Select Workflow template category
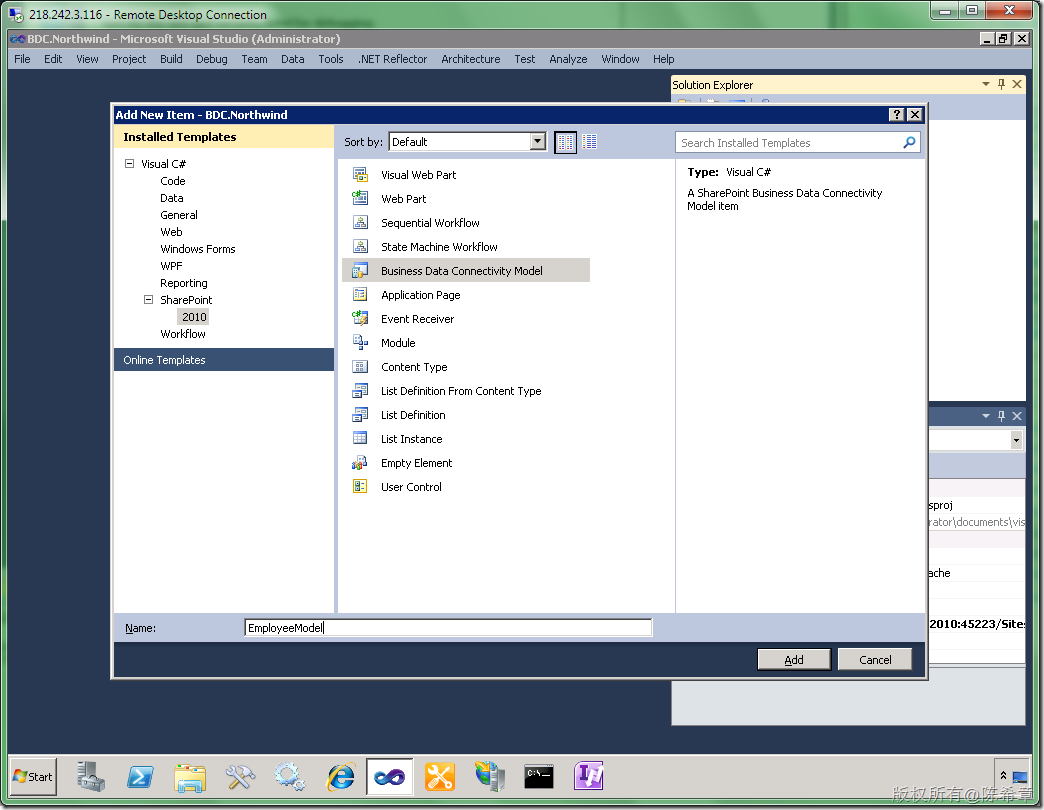 coord(182,334)
